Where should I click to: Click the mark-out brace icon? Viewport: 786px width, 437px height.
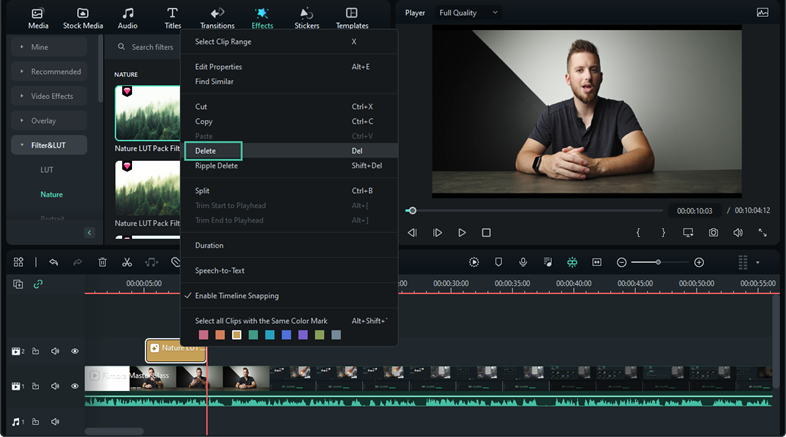(663, 233)
